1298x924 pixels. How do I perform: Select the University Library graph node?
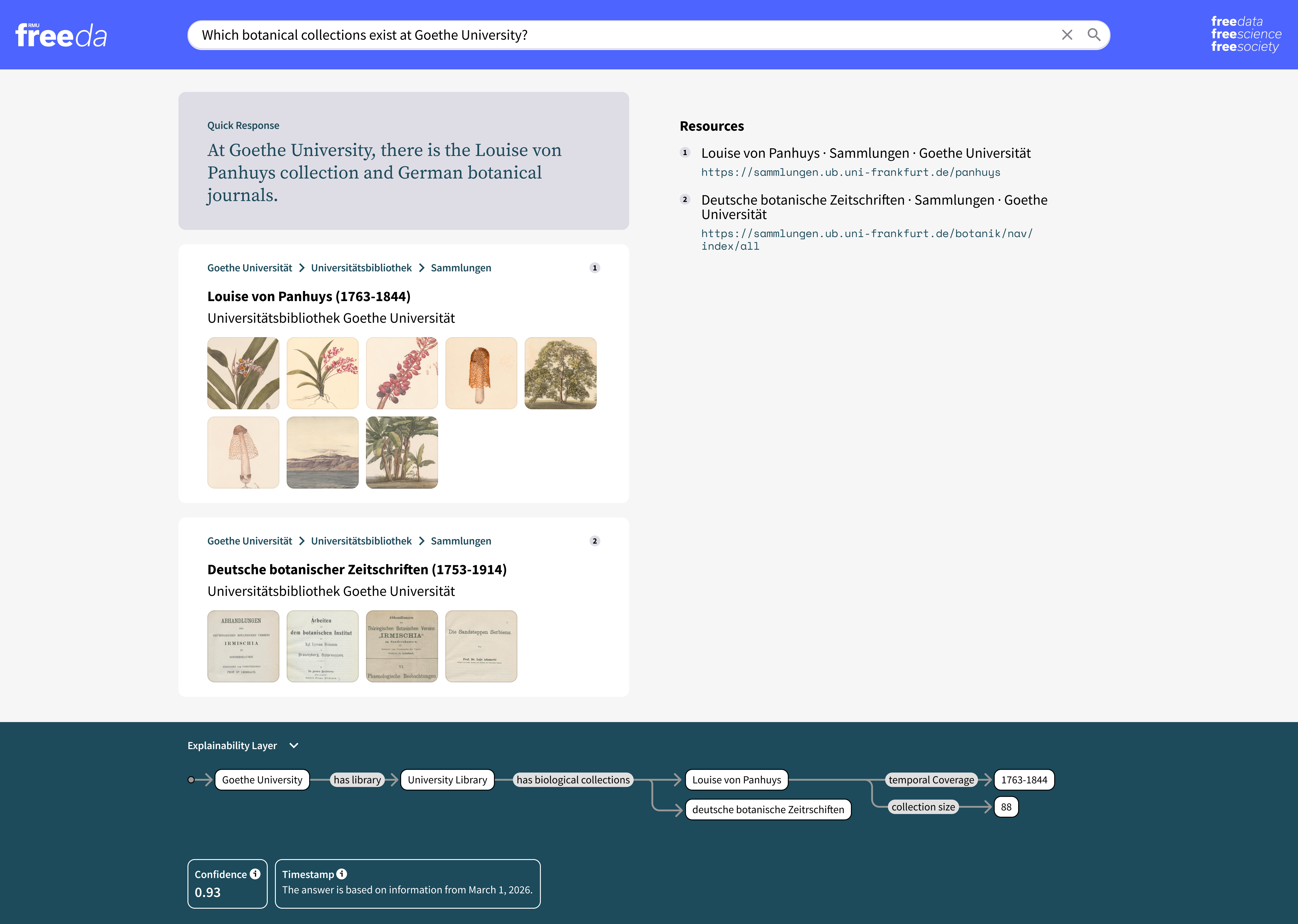pos(448,780)
